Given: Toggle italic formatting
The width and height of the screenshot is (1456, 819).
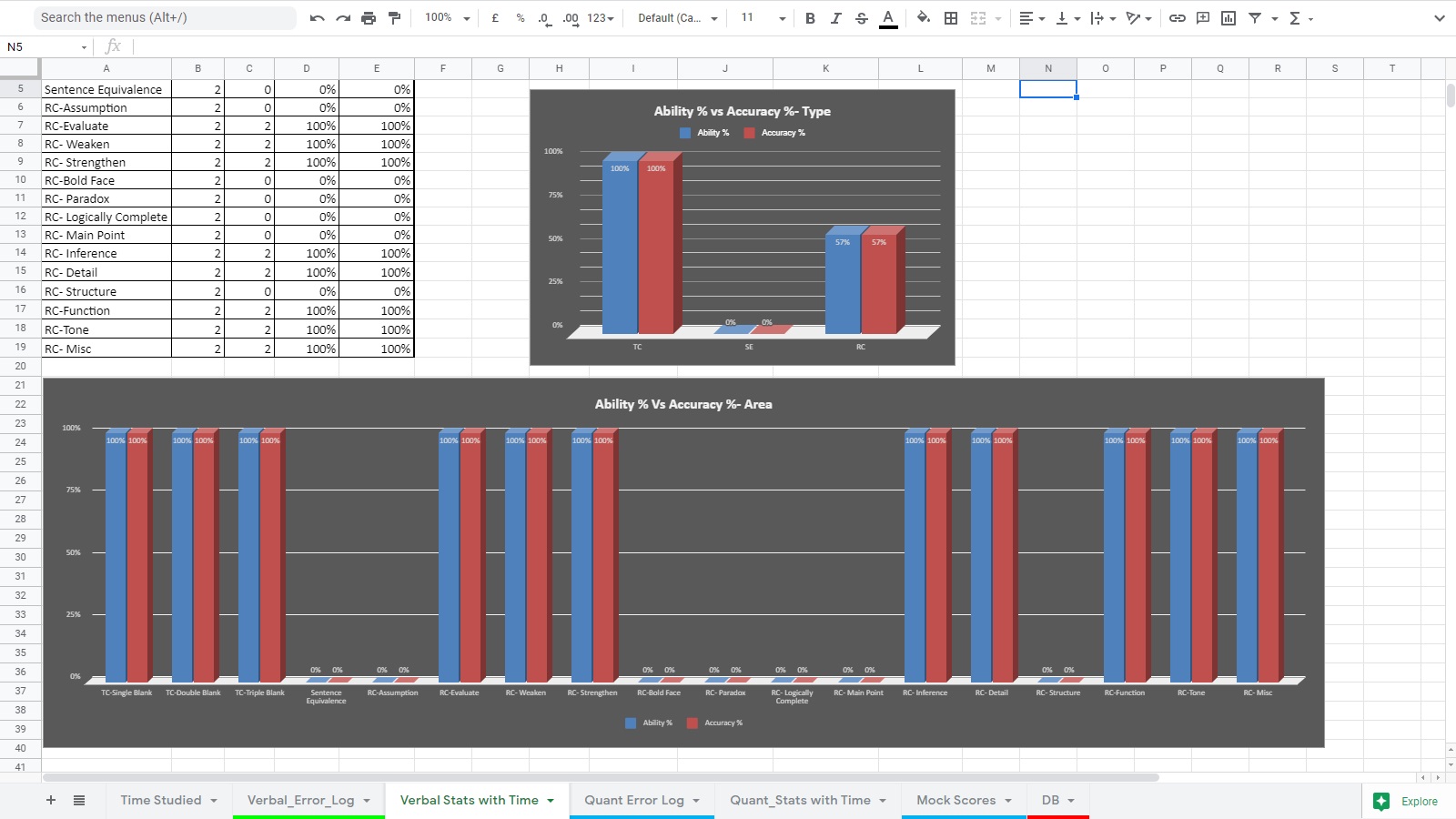Looking at the screenshot, I should coord(835,18).
